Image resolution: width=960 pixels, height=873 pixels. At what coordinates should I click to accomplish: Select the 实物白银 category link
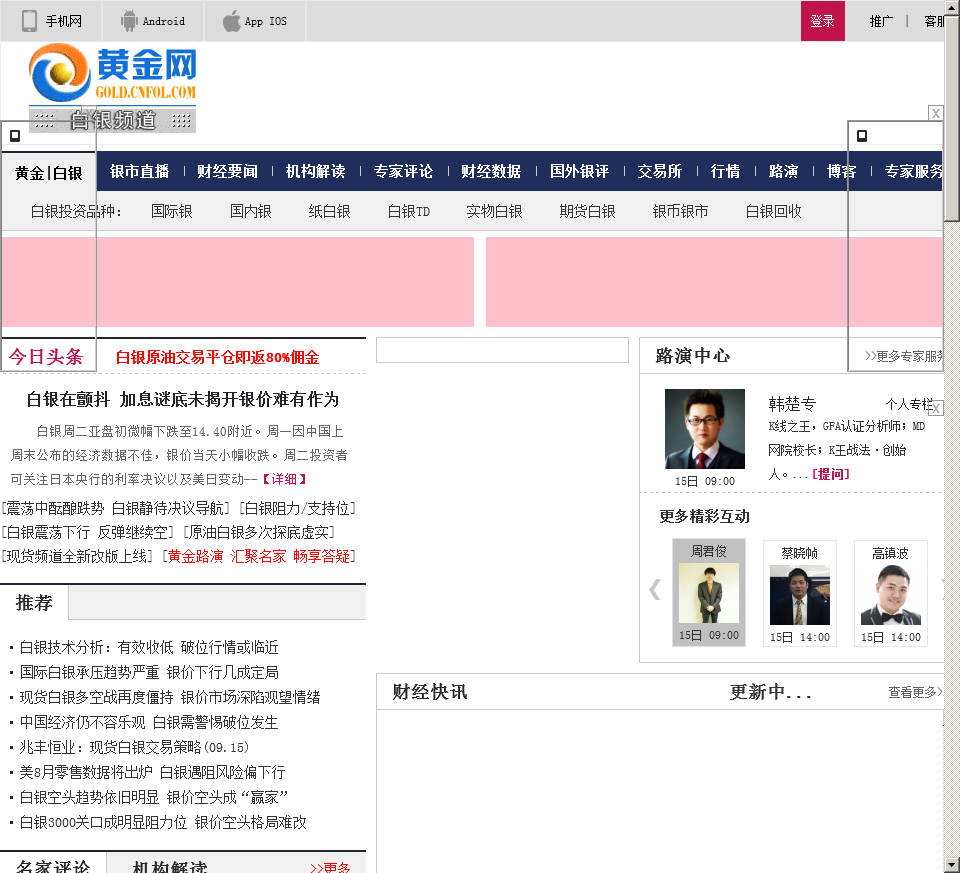pyautogui.click(x=494, y=212)
